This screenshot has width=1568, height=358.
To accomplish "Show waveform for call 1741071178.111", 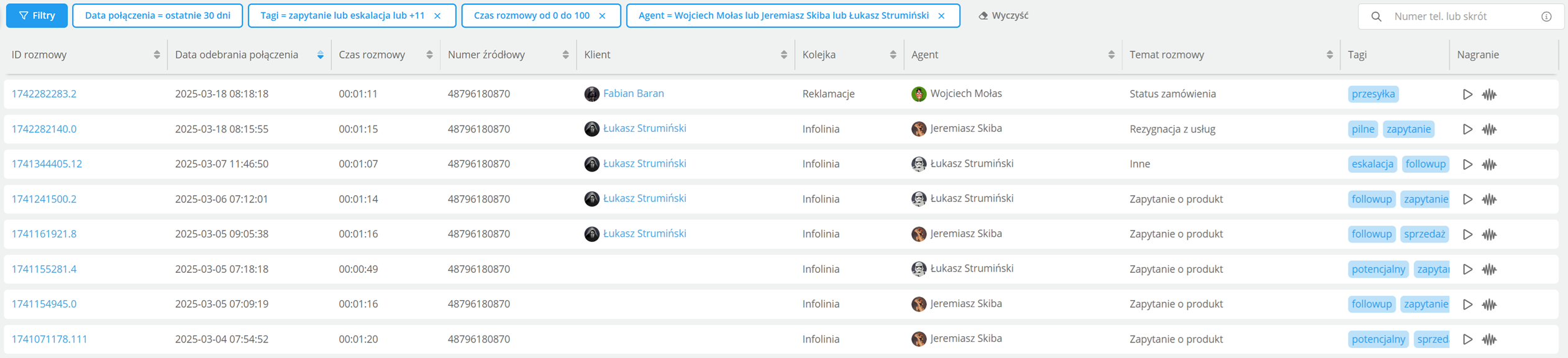I will 1489,339.
